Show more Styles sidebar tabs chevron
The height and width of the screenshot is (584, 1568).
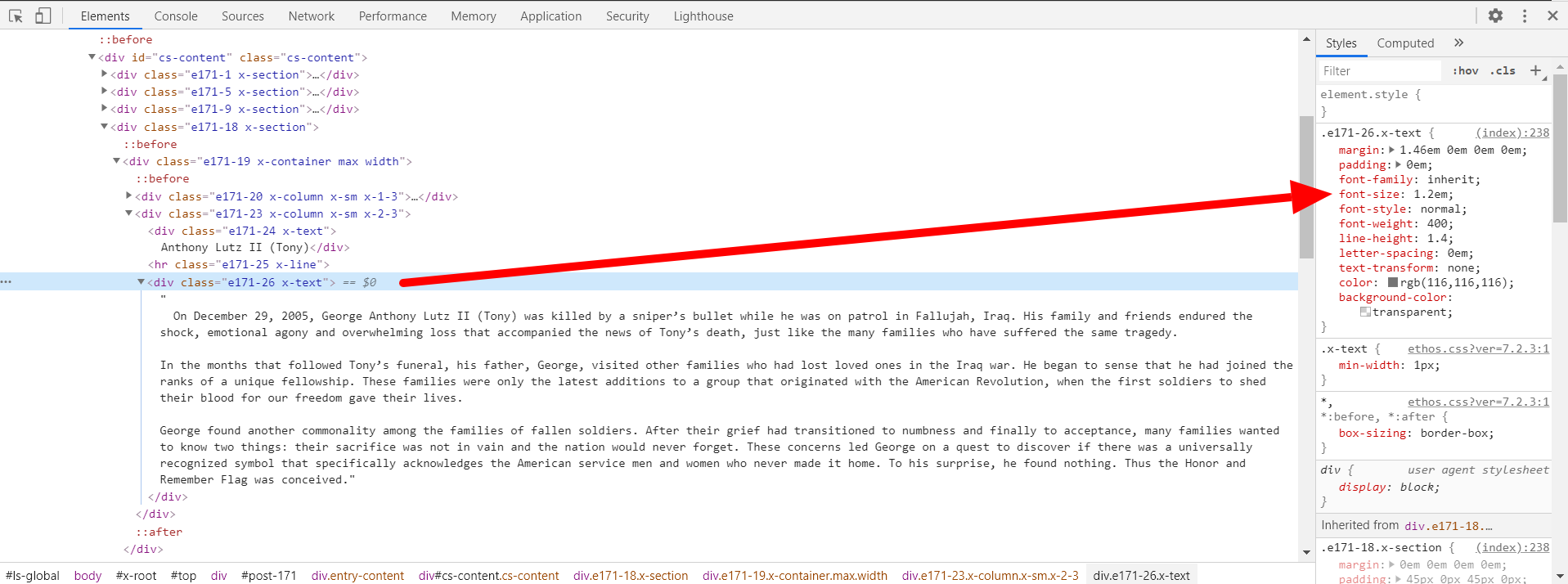tap(1458, 43)
